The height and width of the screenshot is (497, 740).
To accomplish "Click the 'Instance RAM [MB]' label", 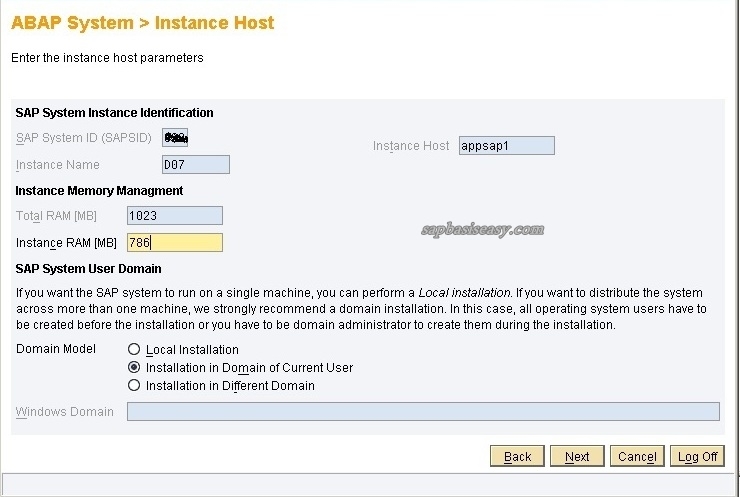I will (x=66, y=243).
